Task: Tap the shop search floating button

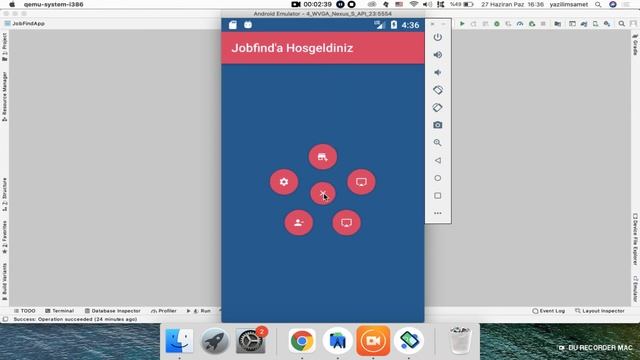Action: click(322, 157)
